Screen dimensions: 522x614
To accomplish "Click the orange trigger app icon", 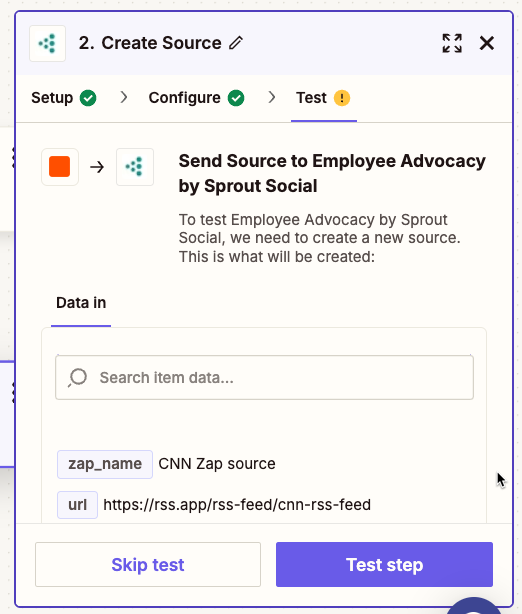I will coord(60,167).
